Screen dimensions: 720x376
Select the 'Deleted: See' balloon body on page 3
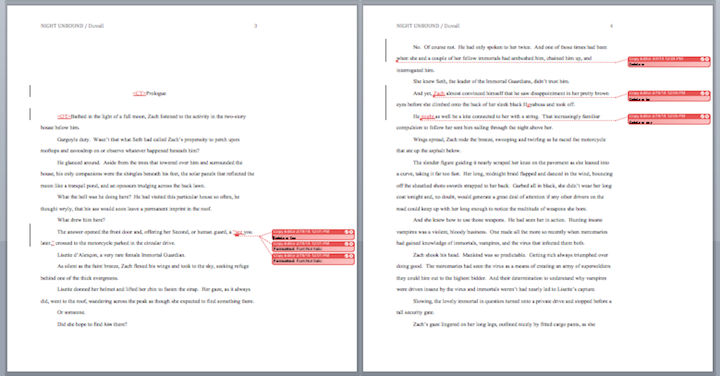tap(313, 237)
